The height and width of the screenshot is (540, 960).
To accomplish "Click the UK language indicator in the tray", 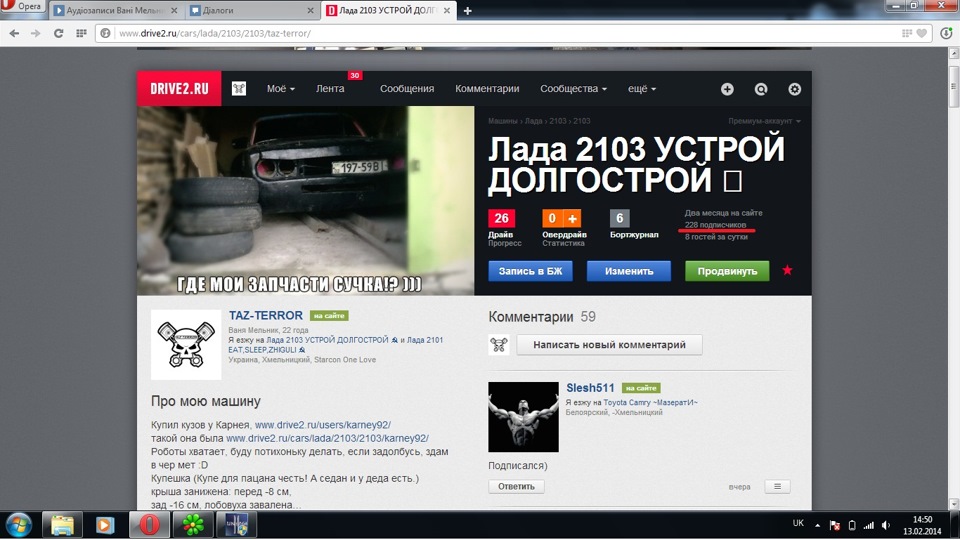I will 798,523.
